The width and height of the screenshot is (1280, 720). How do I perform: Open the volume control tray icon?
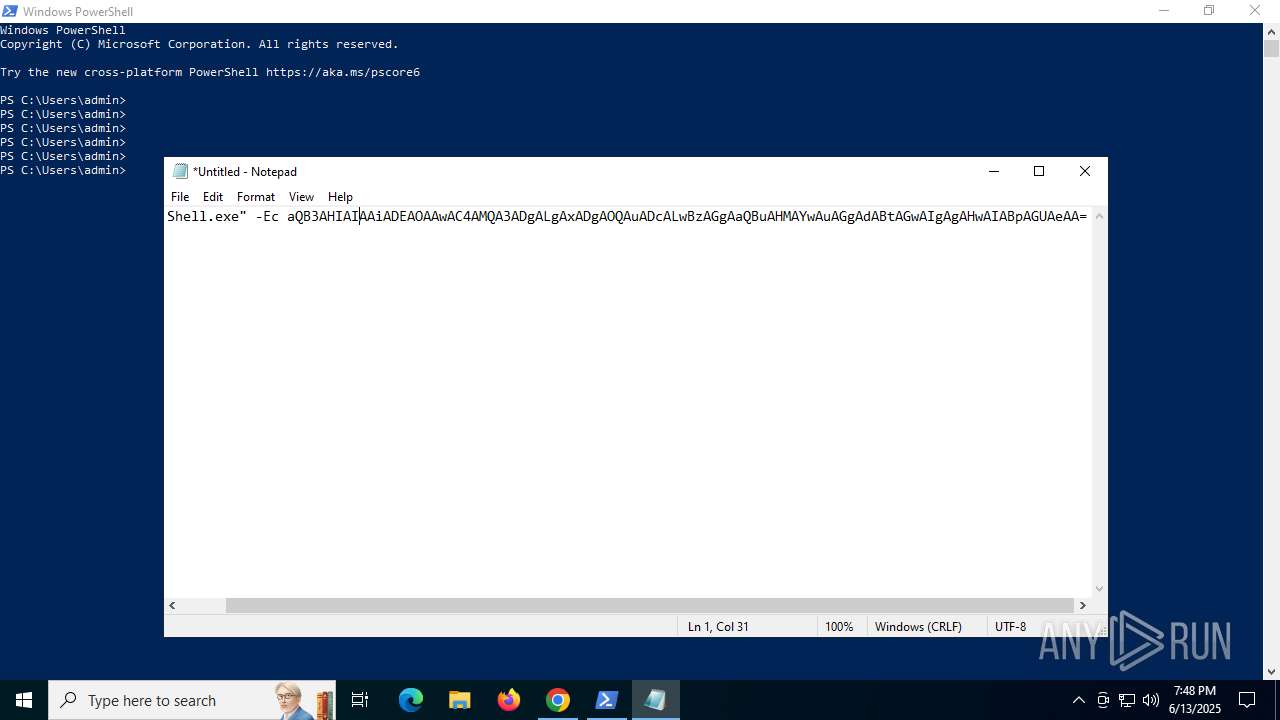[x=1151, y=700]
